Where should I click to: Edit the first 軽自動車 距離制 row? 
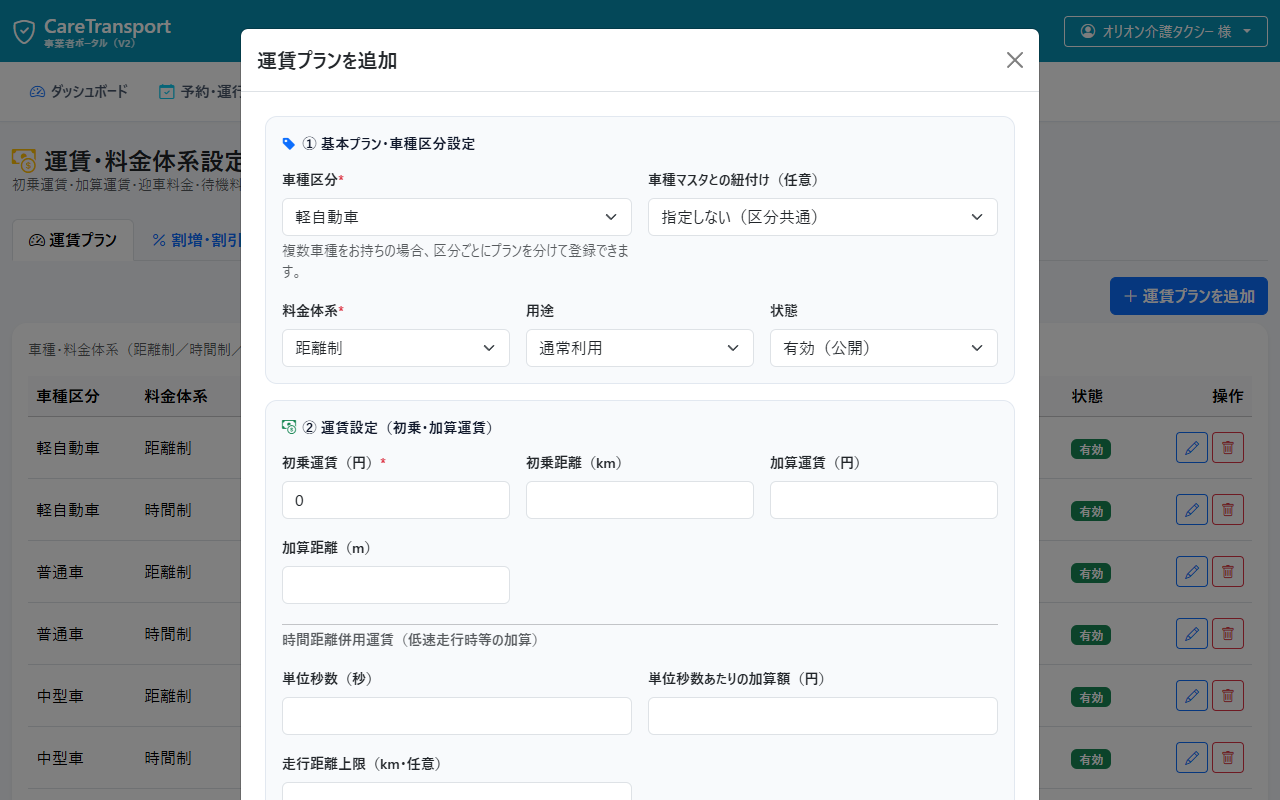click(x=1192, y=448)
